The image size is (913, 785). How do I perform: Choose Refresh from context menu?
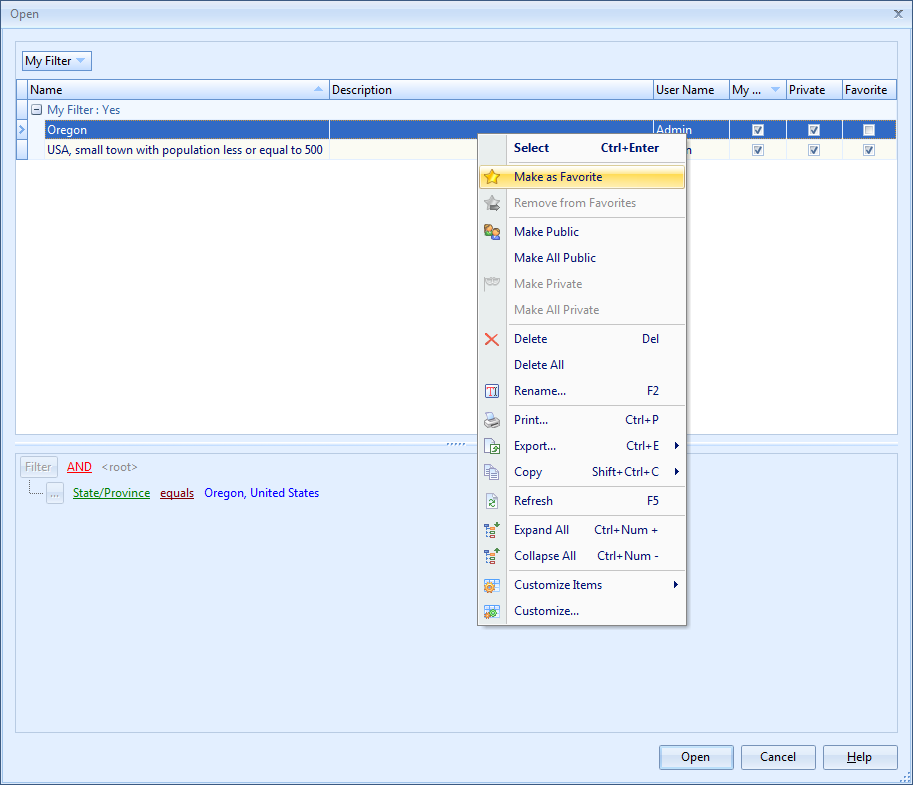582,501
